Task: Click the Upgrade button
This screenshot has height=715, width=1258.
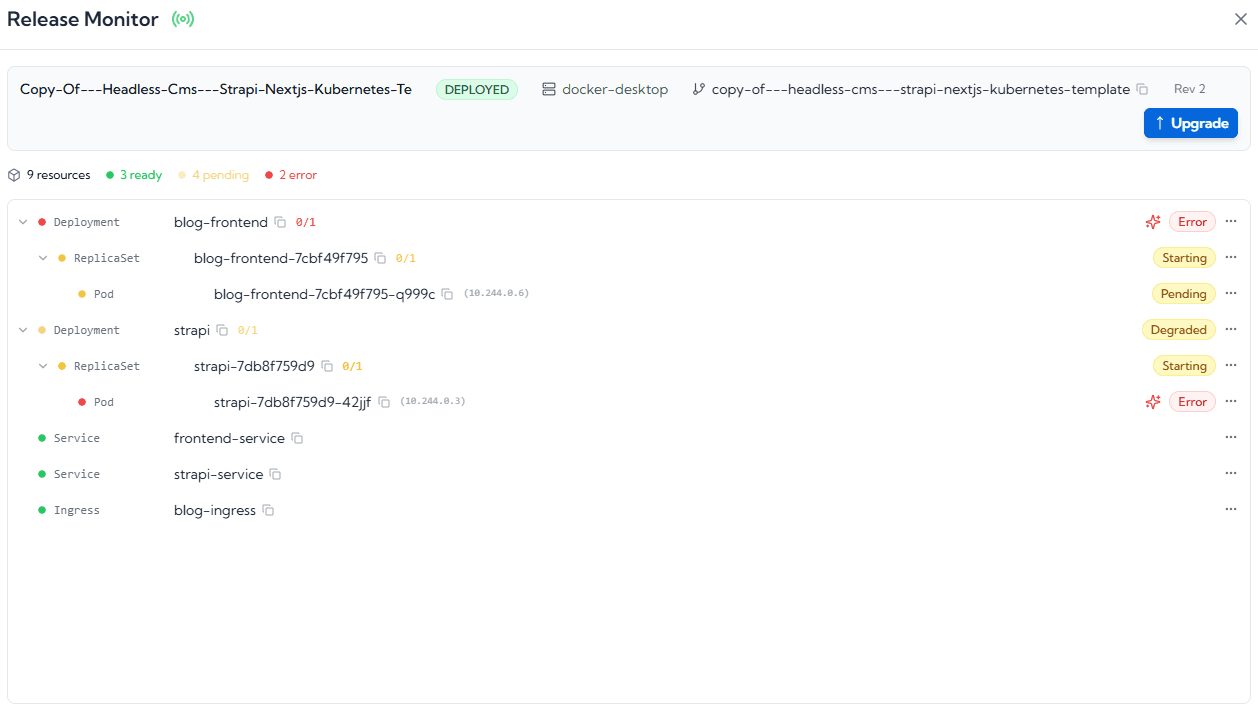Action: [x=1190, y=123]
